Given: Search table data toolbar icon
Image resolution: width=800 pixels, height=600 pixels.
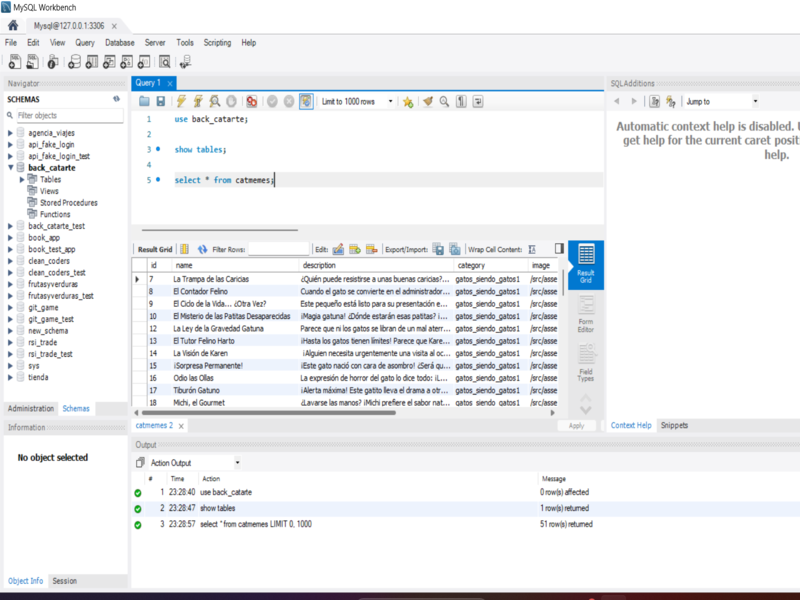Looking at the screenshot, I should (164, 62).
